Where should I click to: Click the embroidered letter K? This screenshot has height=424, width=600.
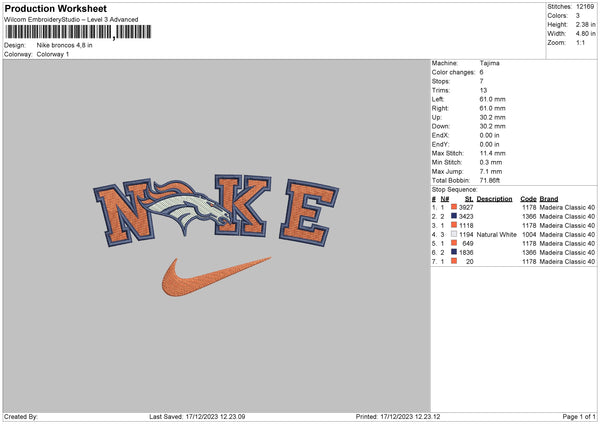coord(243,205)
